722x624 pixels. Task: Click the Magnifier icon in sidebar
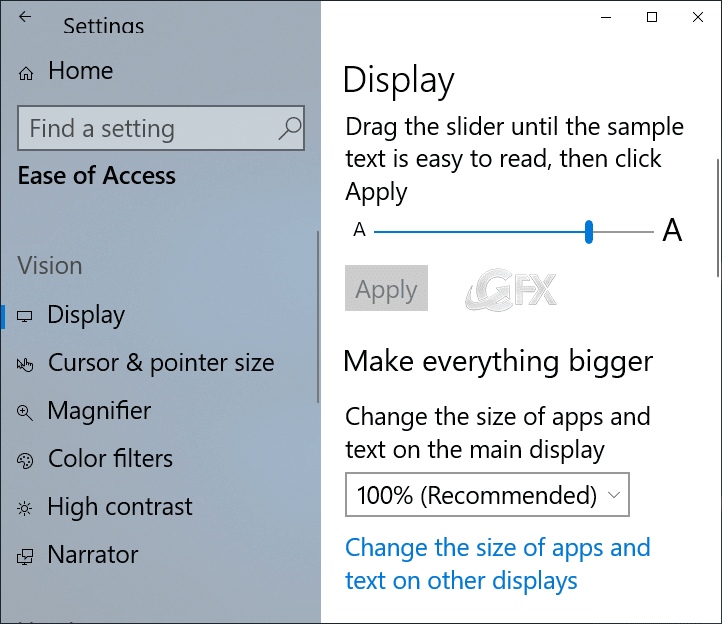pos(25,412)
